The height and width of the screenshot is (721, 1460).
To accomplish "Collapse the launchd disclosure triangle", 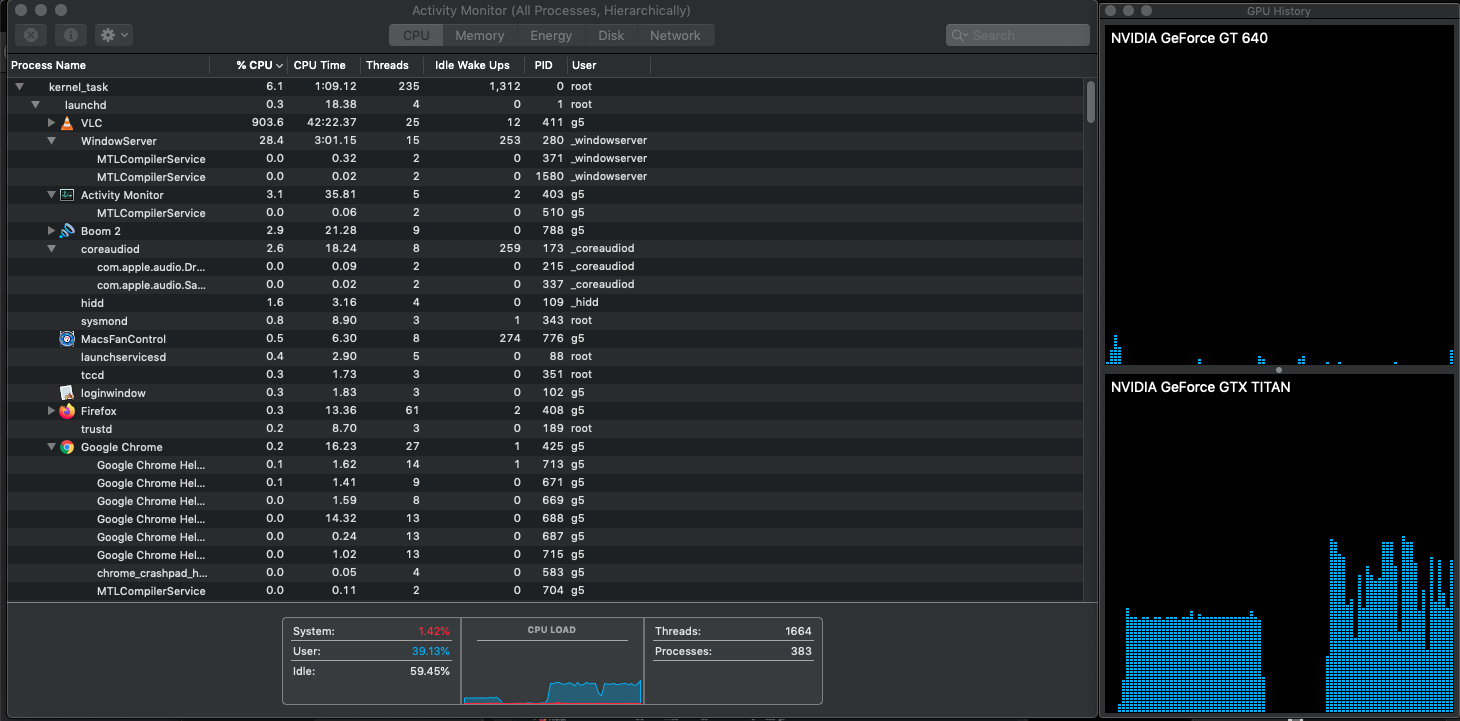I will point(36,105).
